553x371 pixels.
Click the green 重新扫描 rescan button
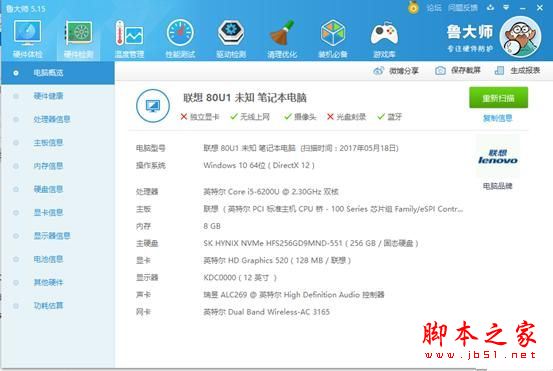[498, 98]
